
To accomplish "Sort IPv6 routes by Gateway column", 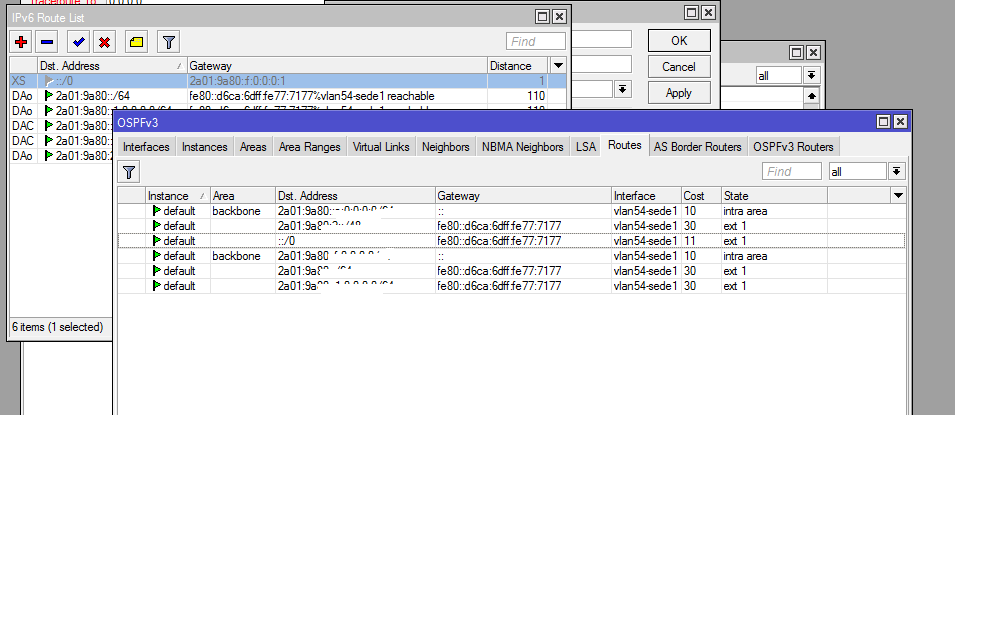I will coord(338,66).
